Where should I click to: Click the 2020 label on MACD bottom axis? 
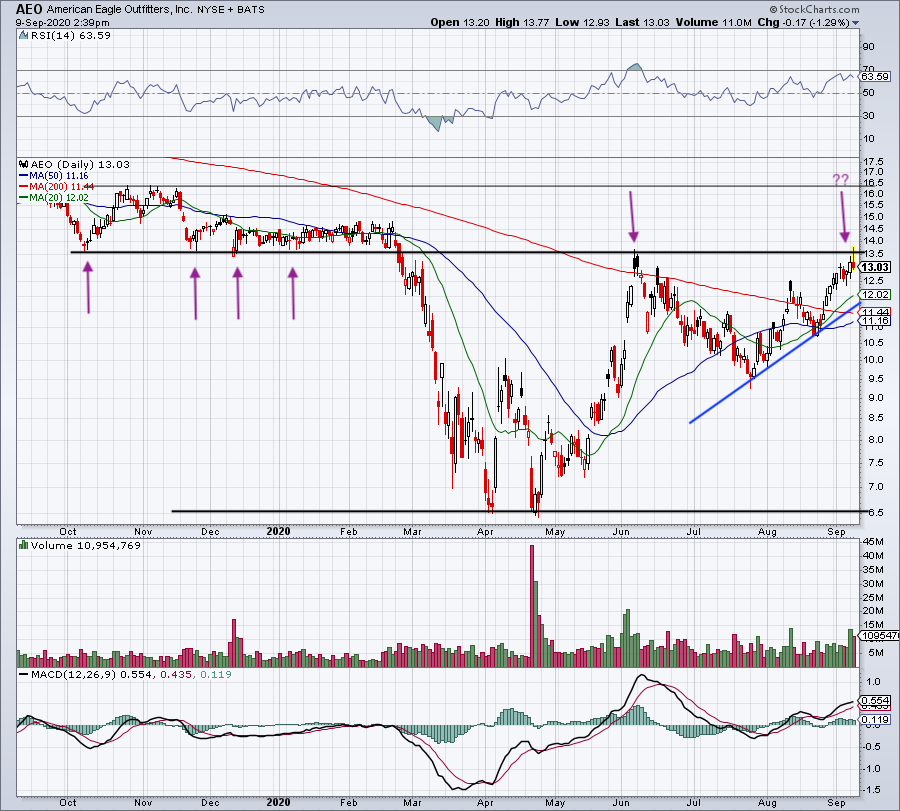pos(278,802)
